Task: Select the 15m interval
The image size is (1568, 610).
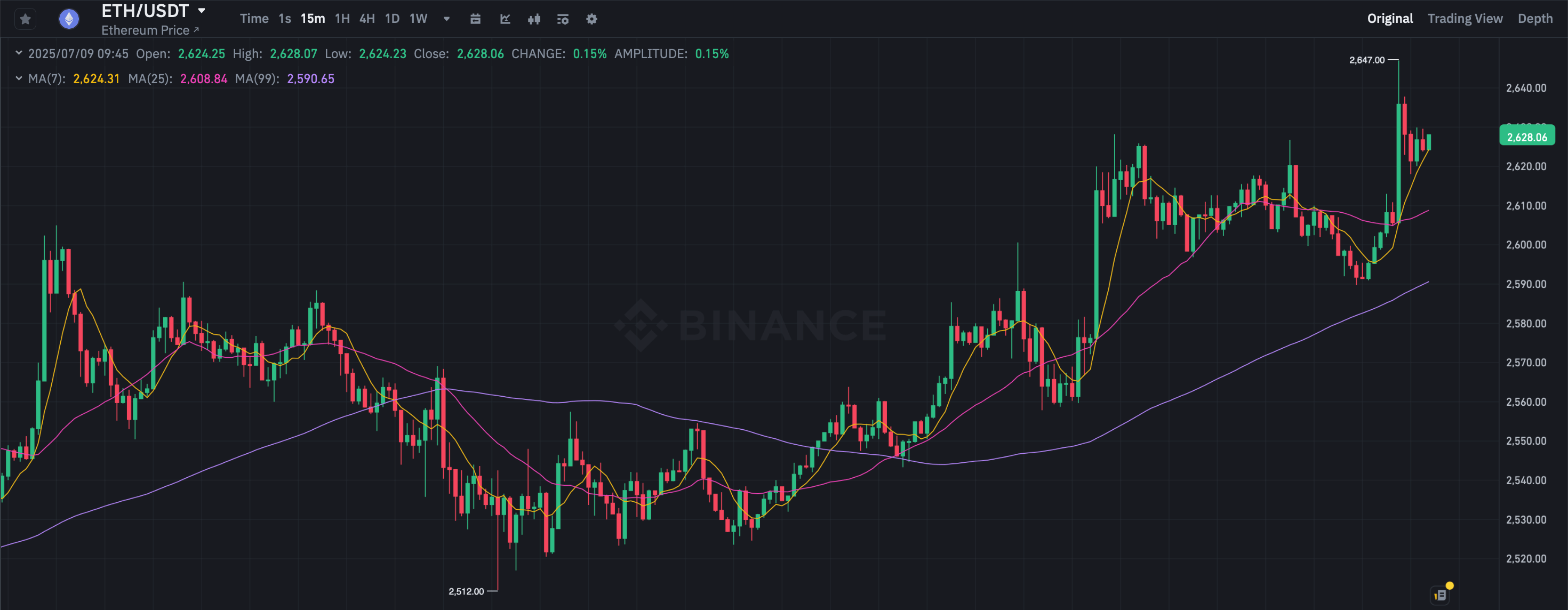Action: pyautogui.click(x=313, y=19)
